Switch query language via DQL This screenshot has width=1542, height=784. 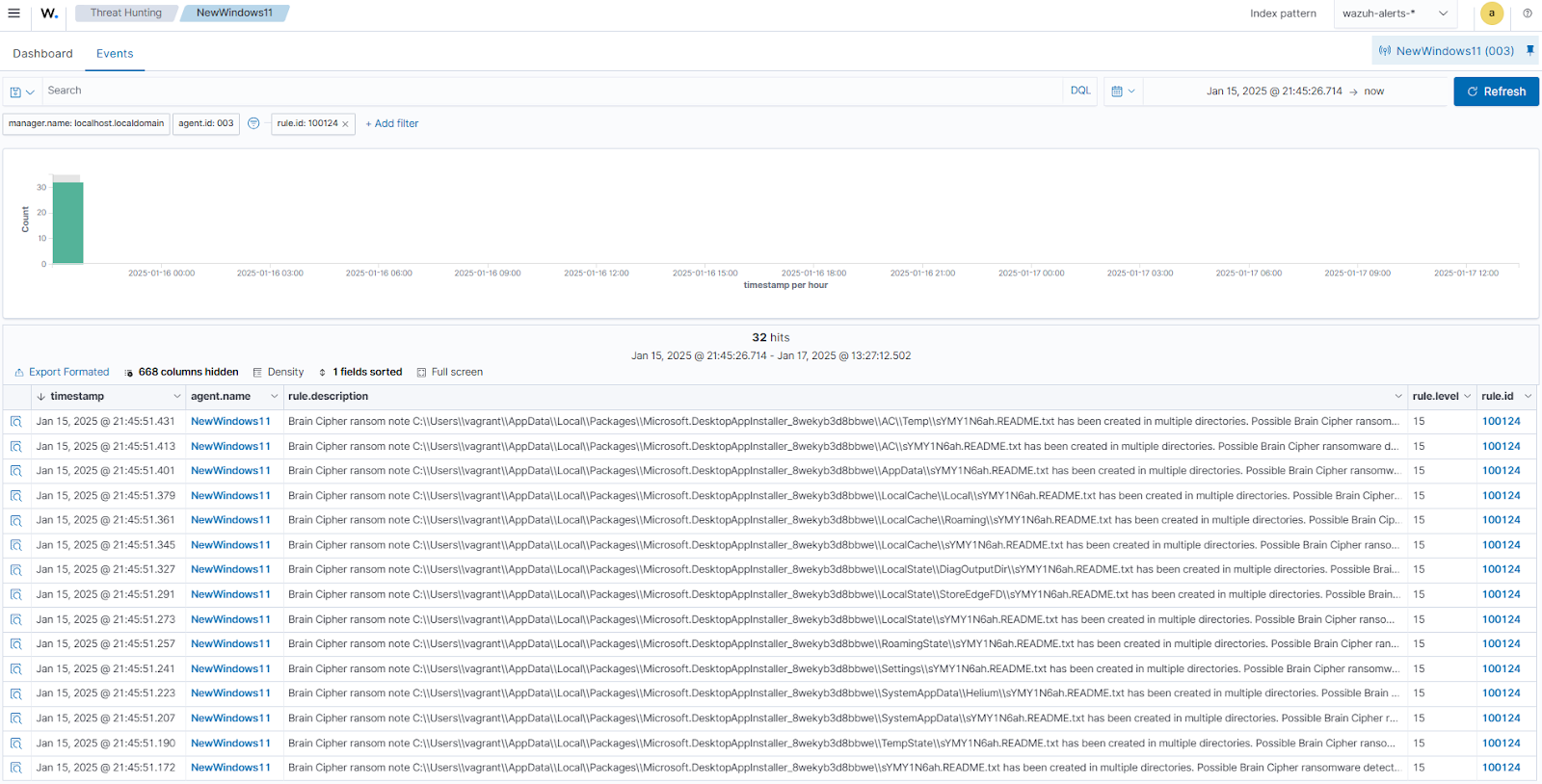pyautogui.click(x=1080, y=91)
